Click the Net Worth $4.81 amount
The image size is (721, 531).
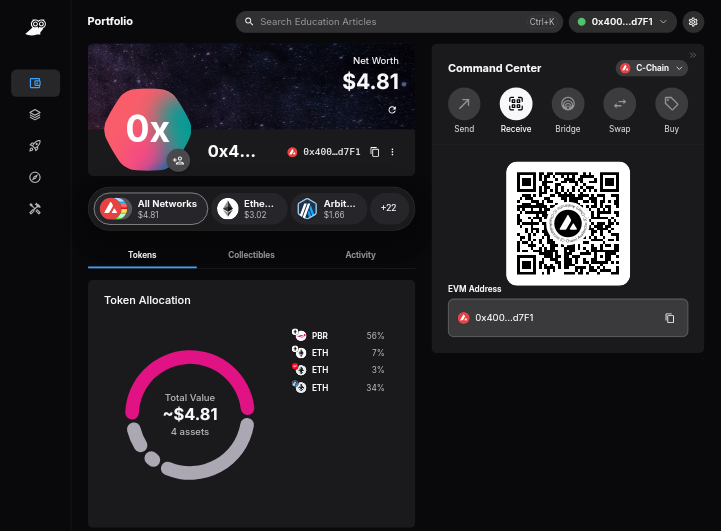(371, 82)
